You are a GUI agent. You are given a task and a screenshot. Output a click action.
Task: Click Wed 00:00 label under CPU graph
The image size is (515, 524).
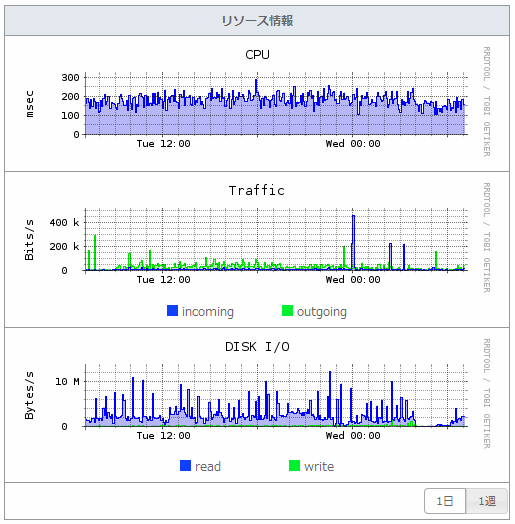pos(353,144)
